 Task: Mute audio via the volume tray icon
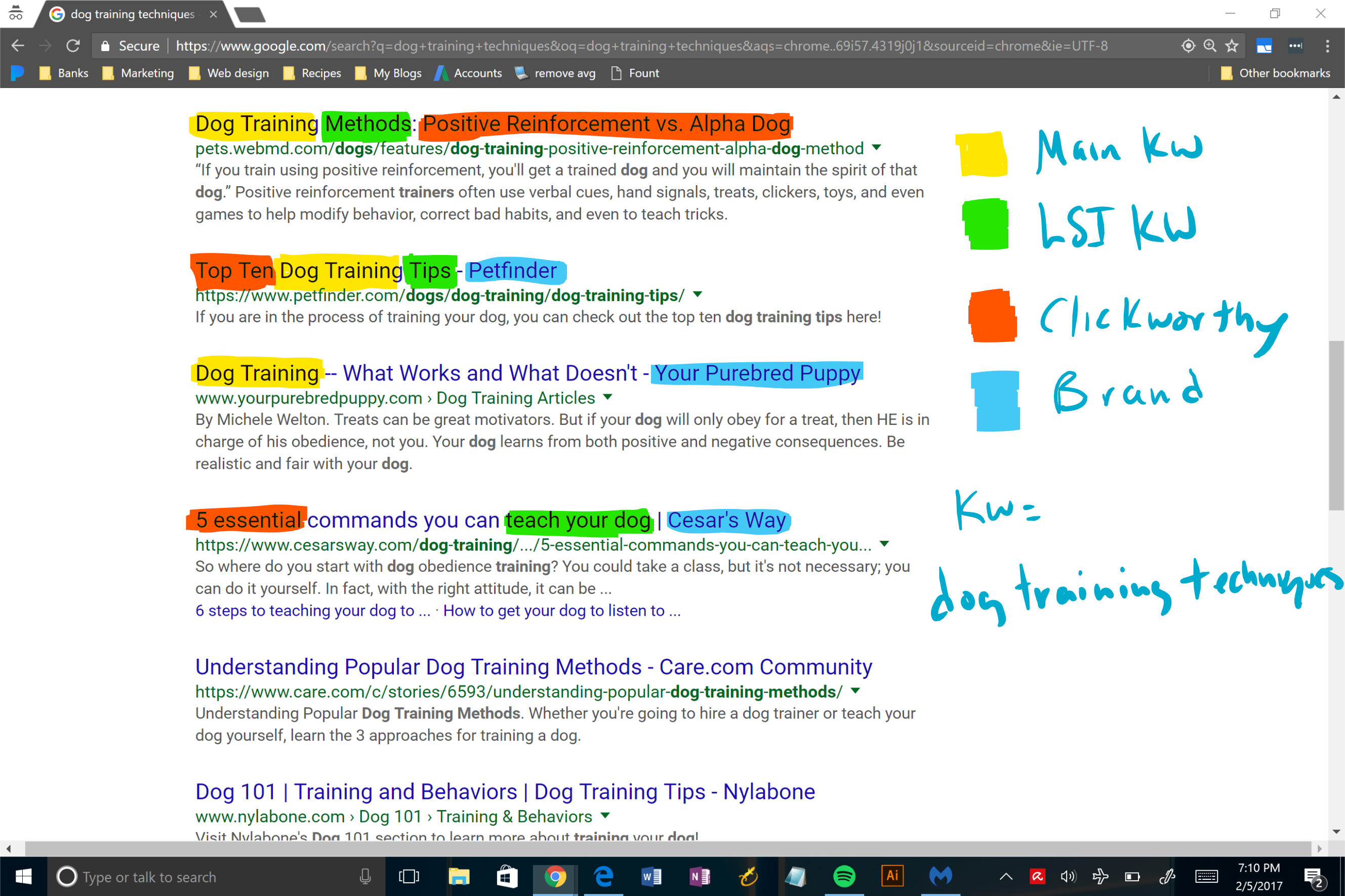[1068, 877]
